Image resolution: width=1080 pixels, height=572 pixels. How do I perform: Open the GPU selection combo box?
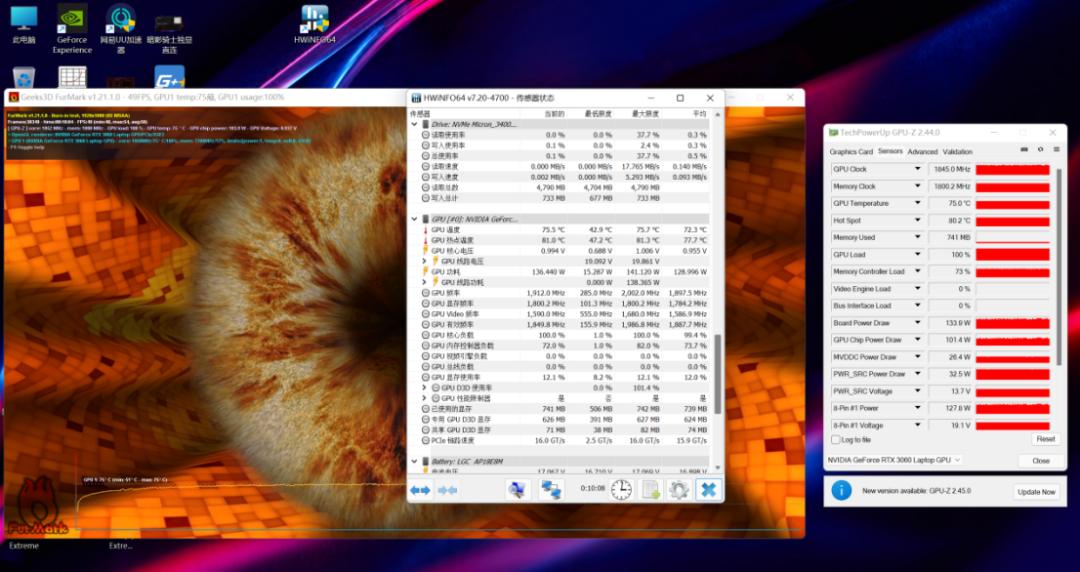pos(894,460)
